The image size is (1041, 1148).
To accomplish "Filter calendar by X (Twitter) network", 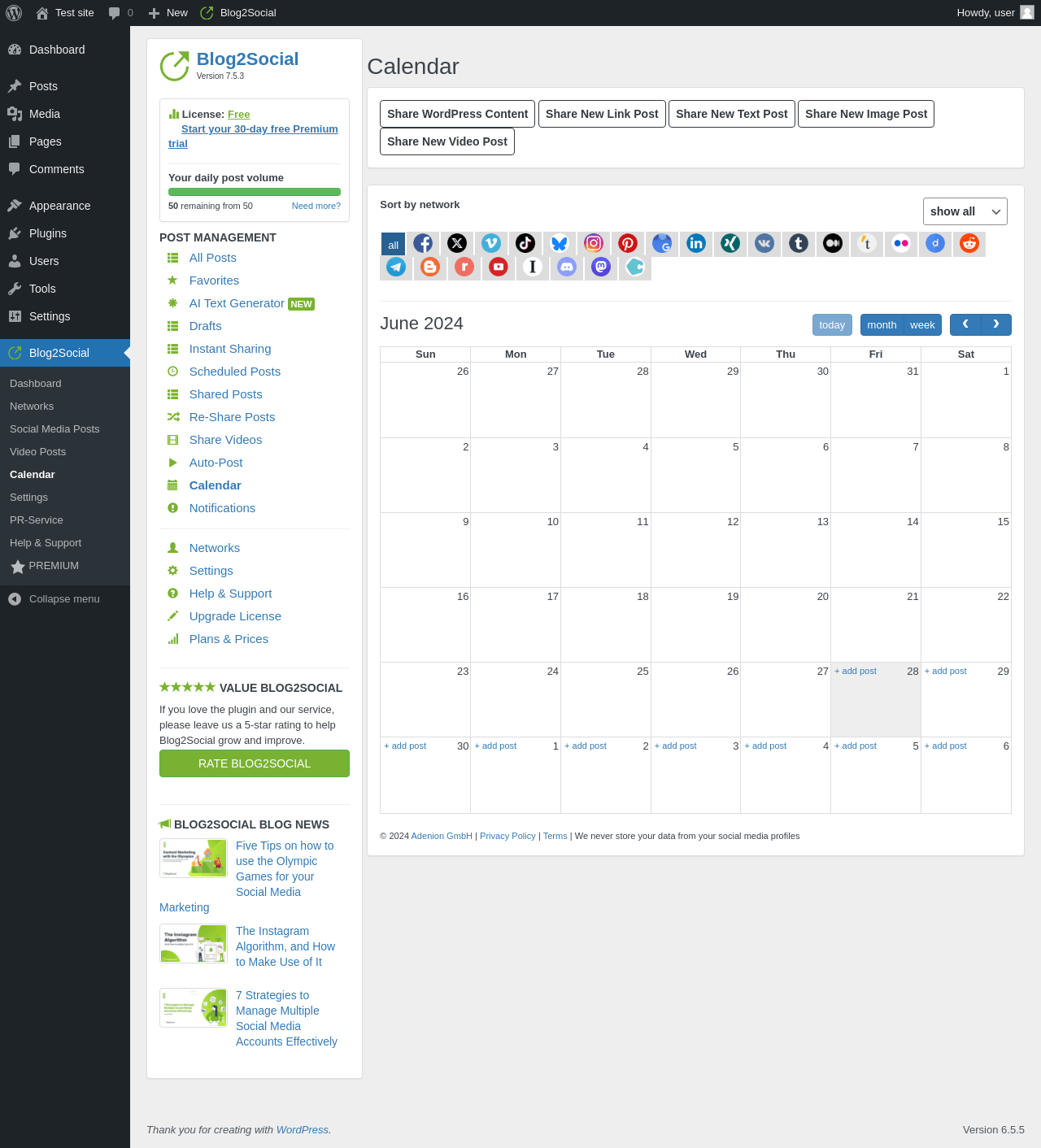I will click(457, 243).
